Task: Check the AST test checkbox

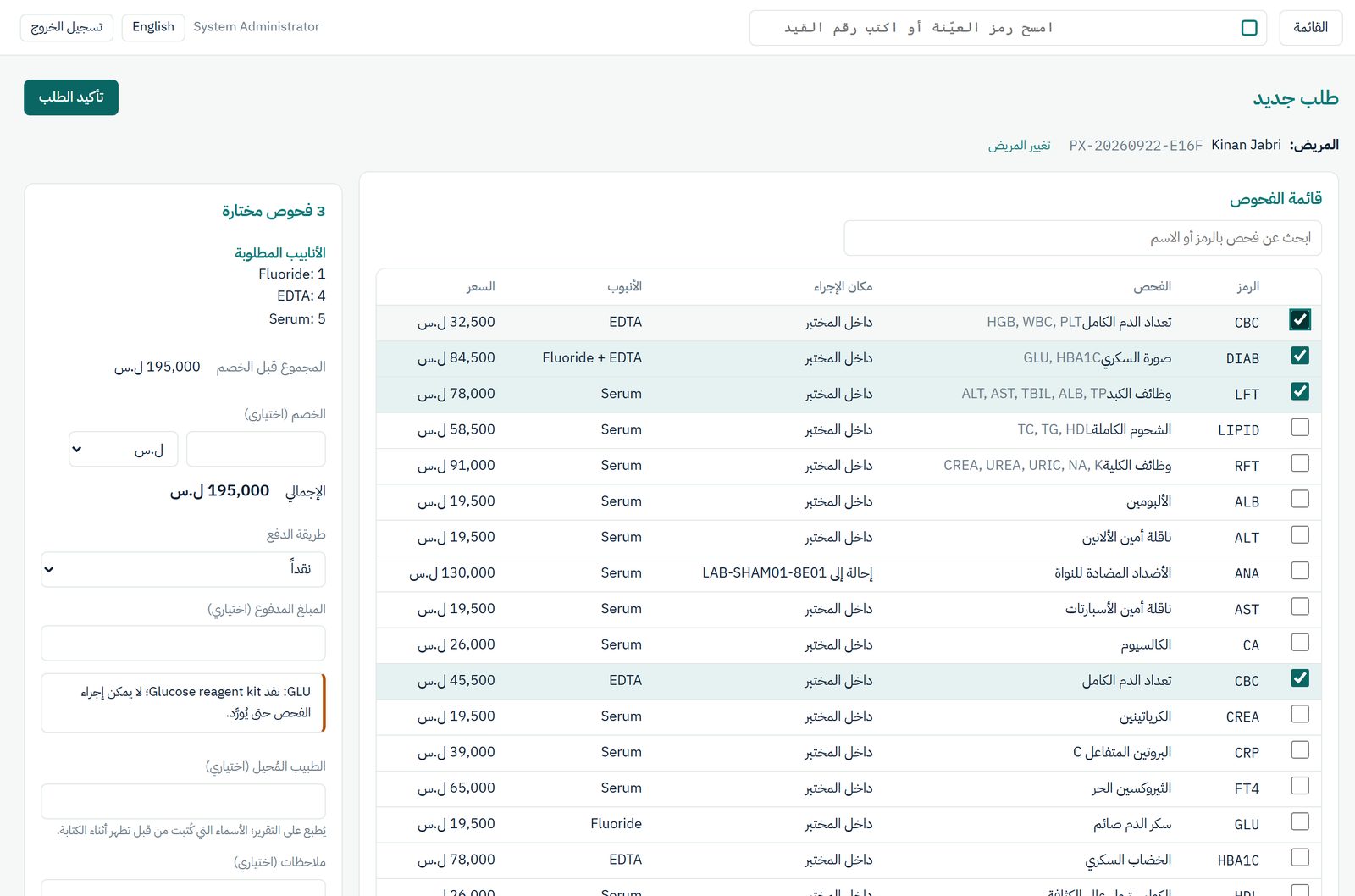Action: 1300,606
